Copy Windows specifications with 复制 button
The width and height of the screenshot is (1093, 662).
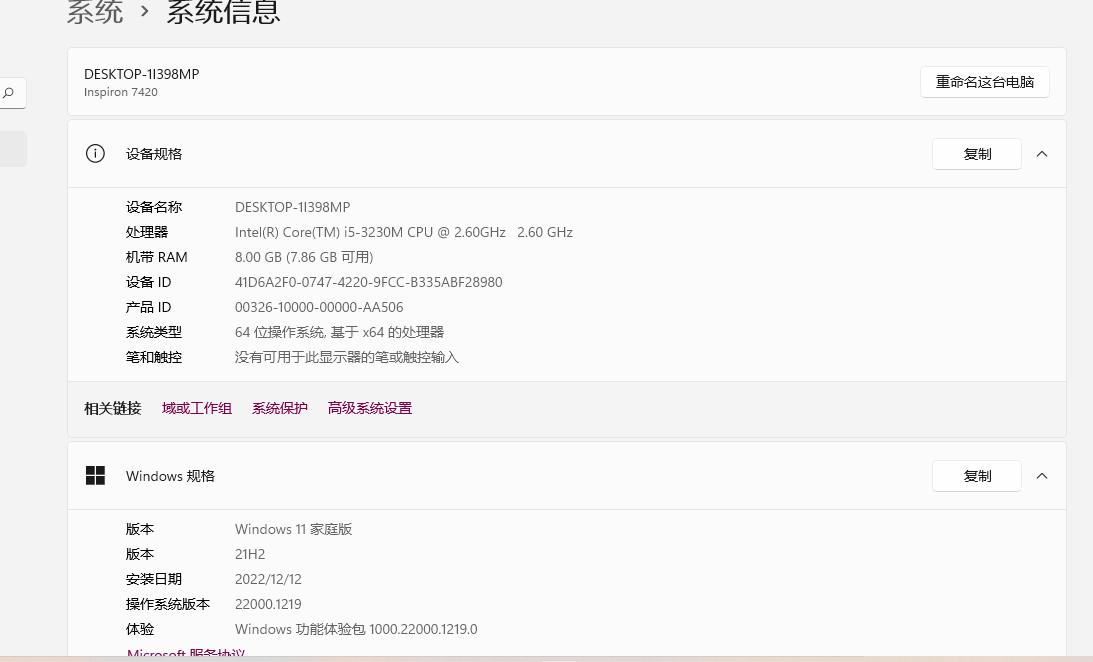pos(977,476)
